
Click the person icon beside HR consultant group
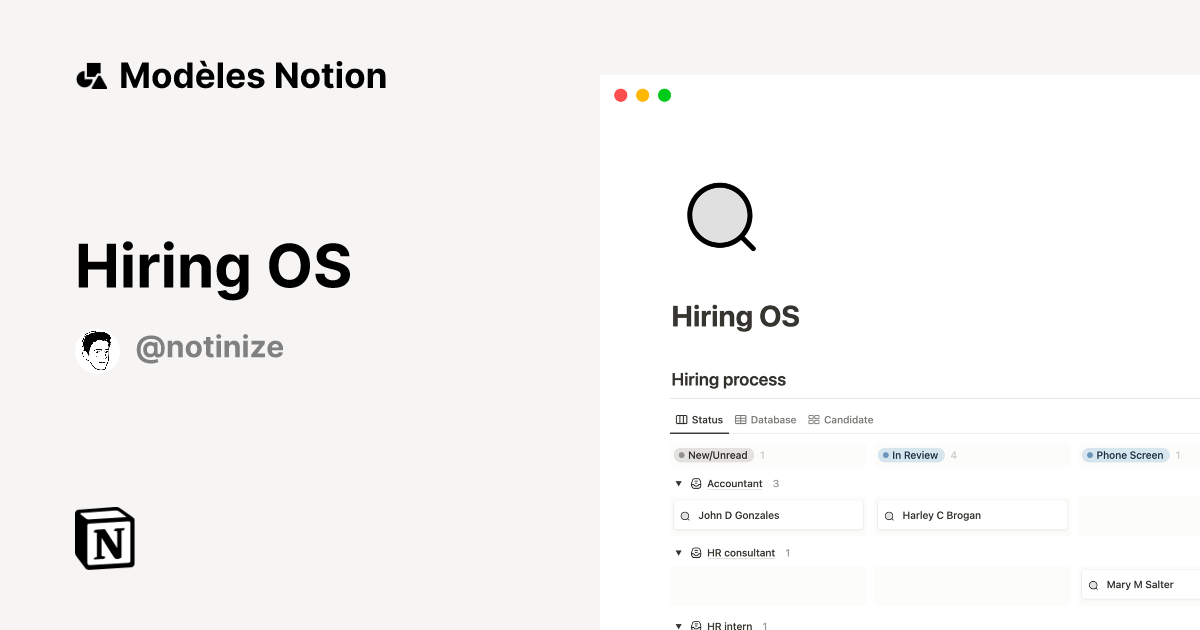coord(695,552)
